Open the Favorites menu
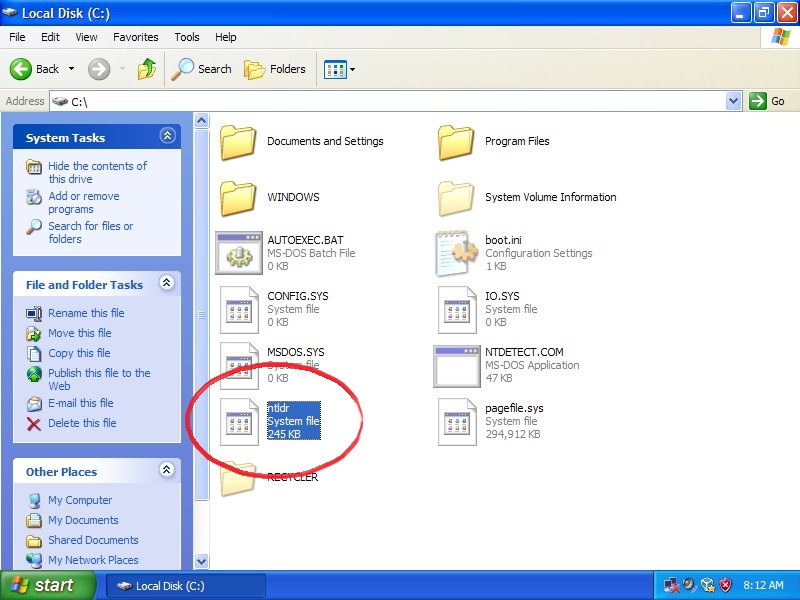 [x=136, y=37]
